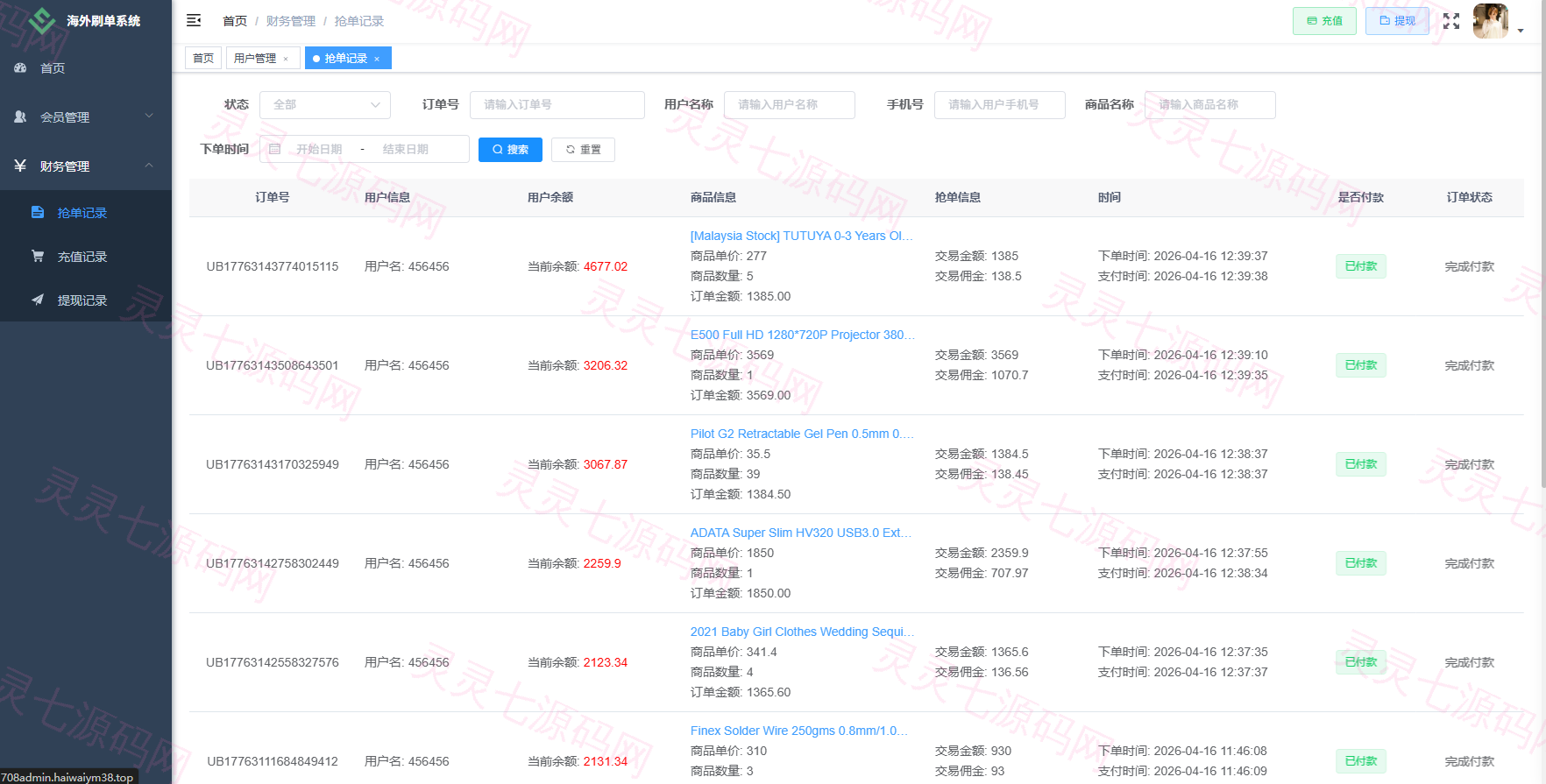Click the 充值 button in the header
Image resolution: width=1546 pixels, height=784 pixels.
[1324, 21]
